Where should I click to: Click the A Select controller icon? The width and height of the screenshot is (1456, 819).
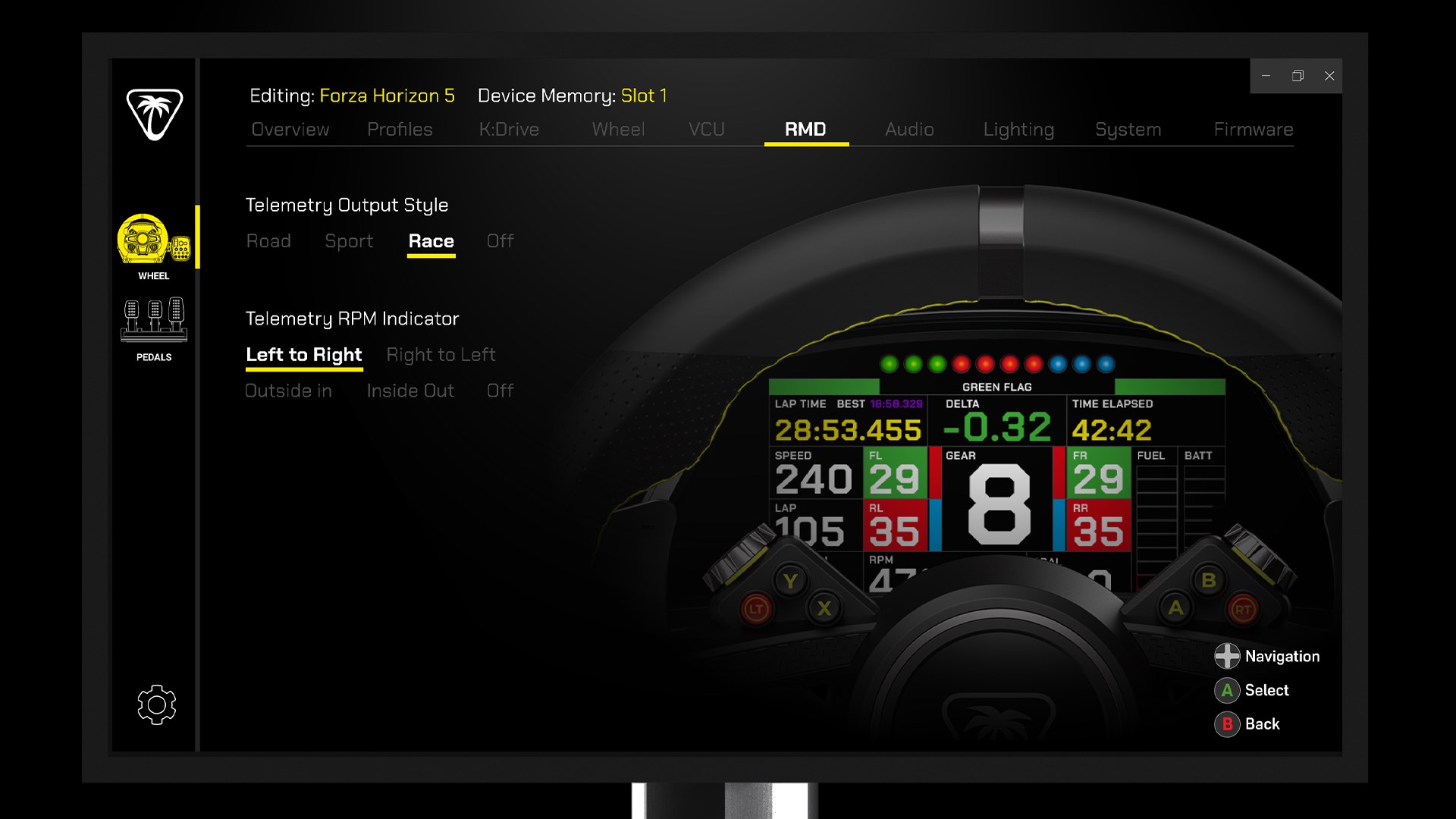coord(1228,690)
